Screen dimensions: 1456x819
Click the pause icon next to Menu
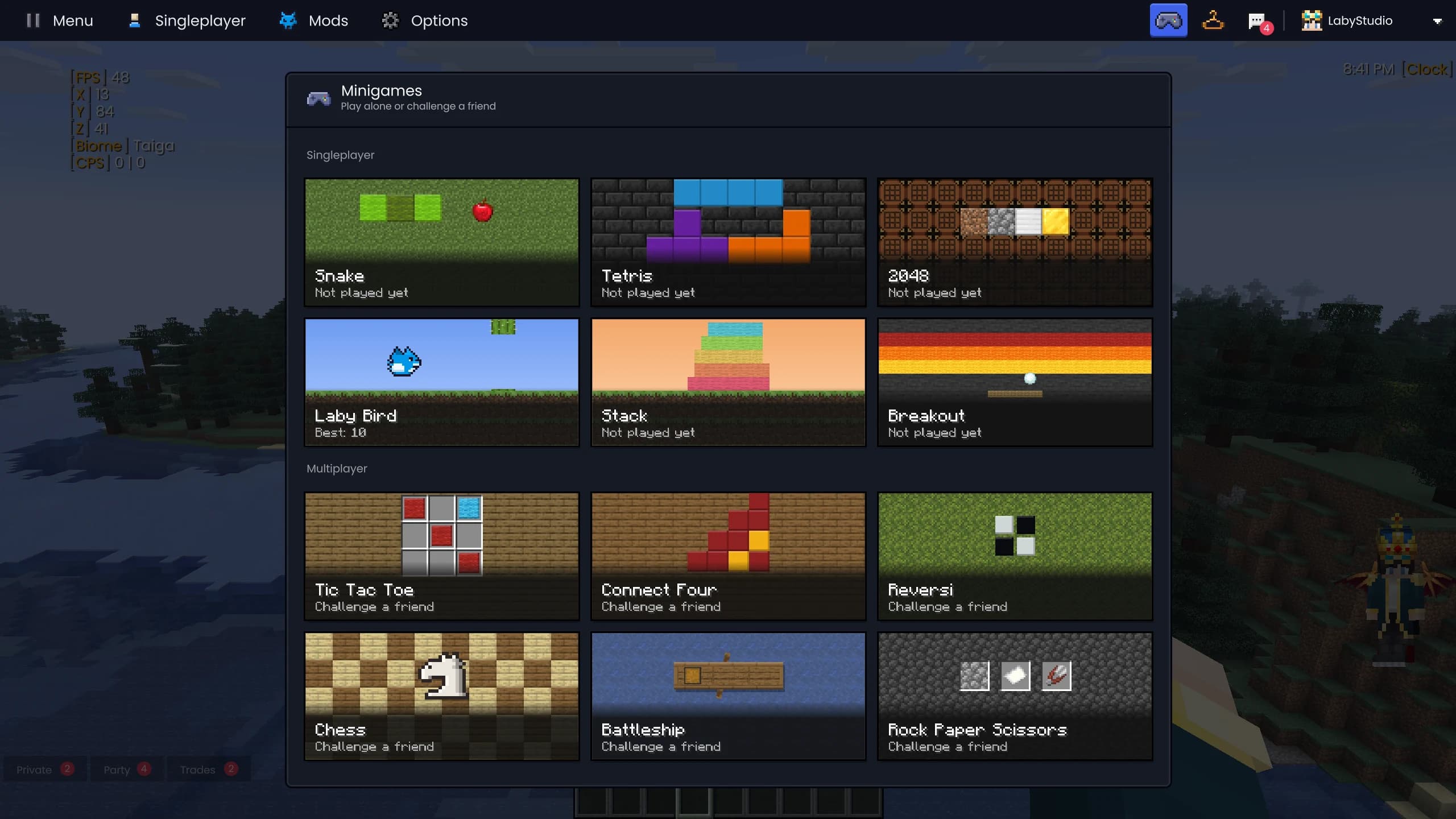(x=33, y=20)
